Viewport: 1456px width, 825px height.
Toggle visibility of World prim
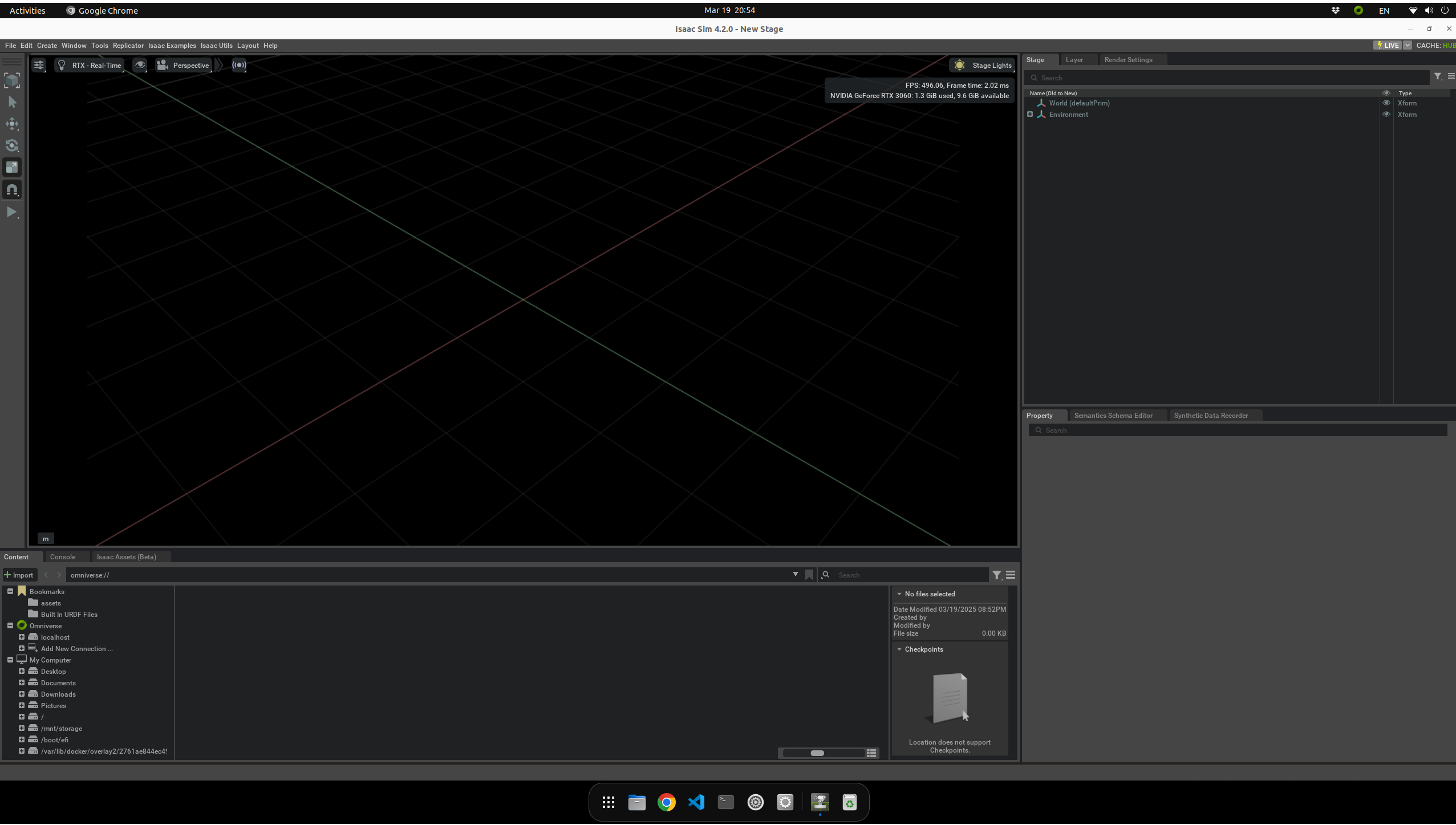tap(1386, 103)
